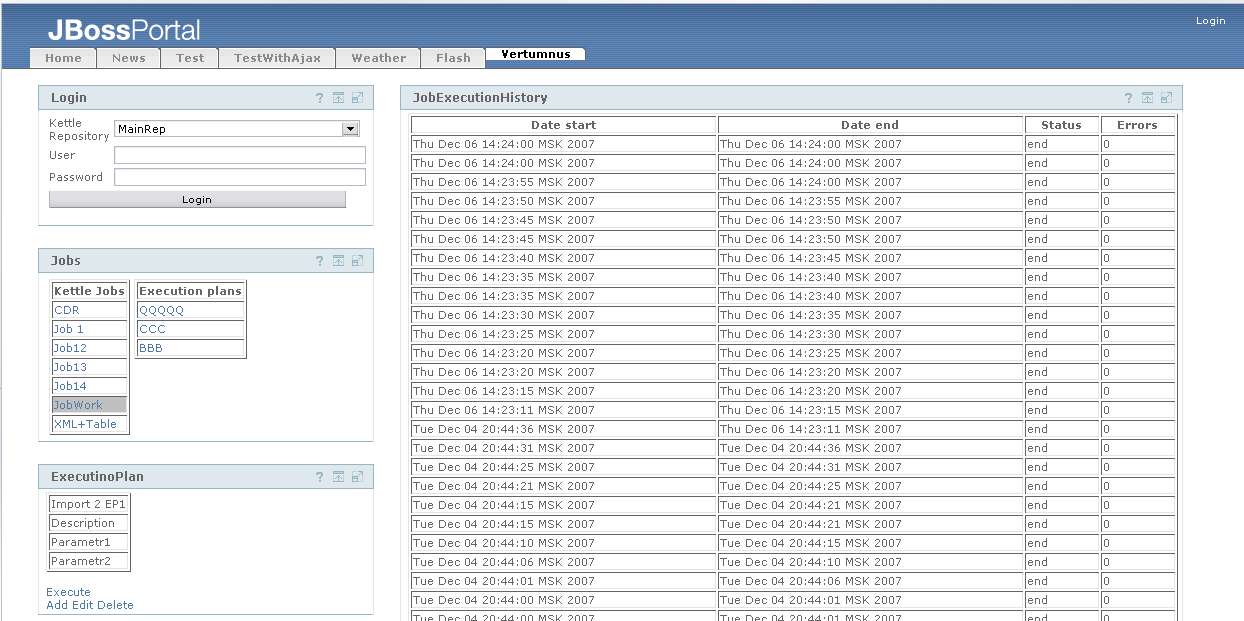Maximize the Jobs portlet
Viewport: 1244px width, 621px height.
pos(357,261)
